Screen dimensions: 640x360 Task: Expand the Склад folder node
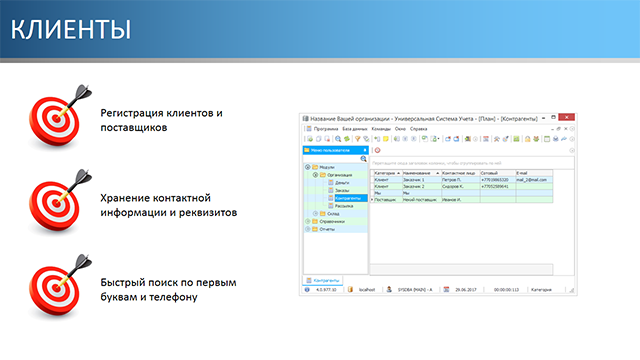click(x=315, y=213)
